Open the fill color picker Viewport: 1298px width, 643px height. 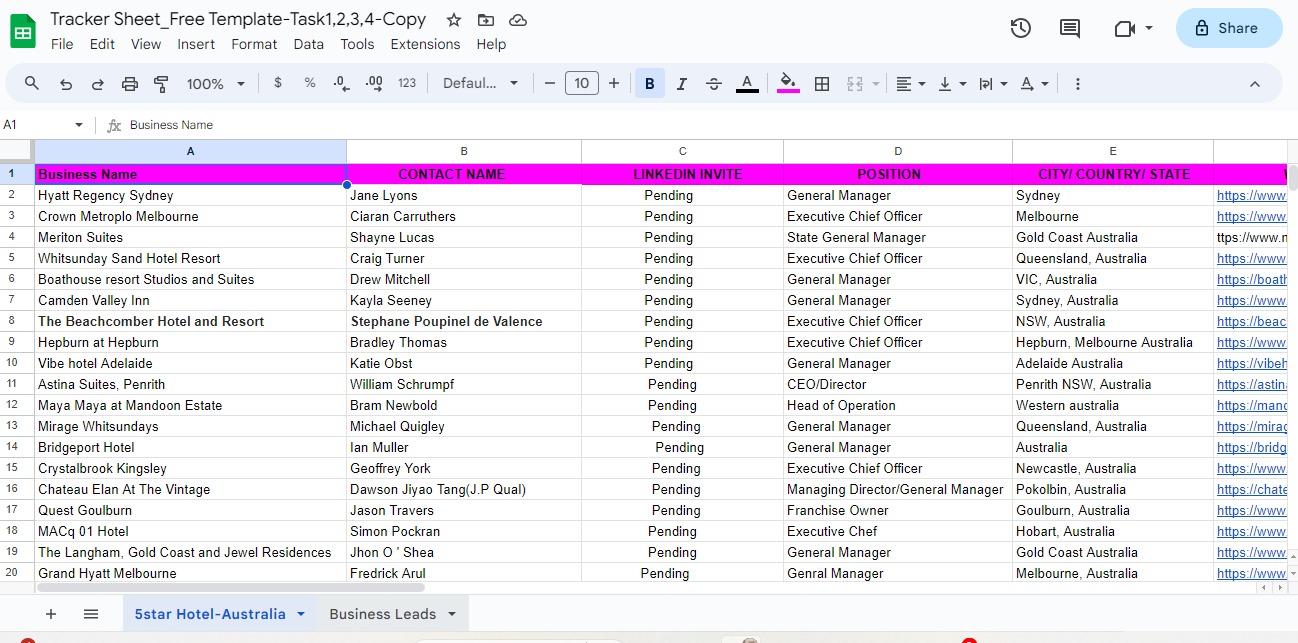pos(788,84)
